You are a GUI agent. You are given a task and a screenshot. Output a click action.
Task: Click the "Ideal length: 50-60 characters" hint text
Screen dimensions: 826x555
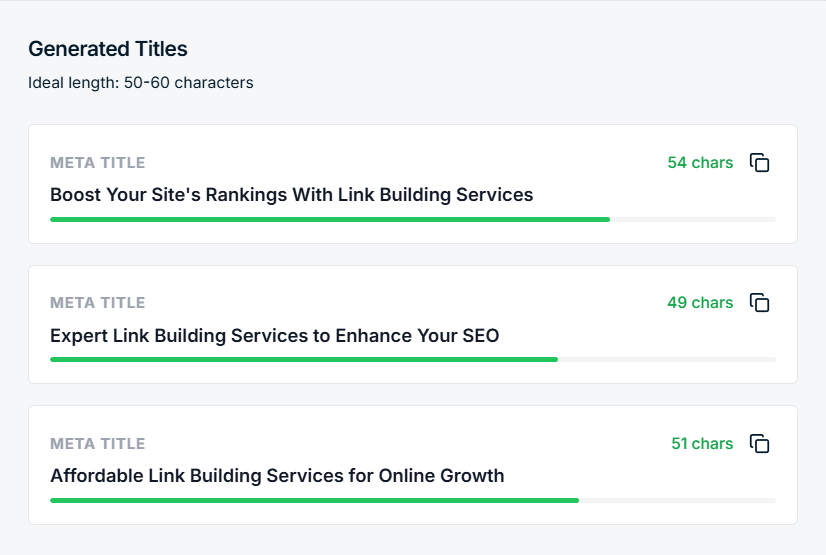[141, 83]
